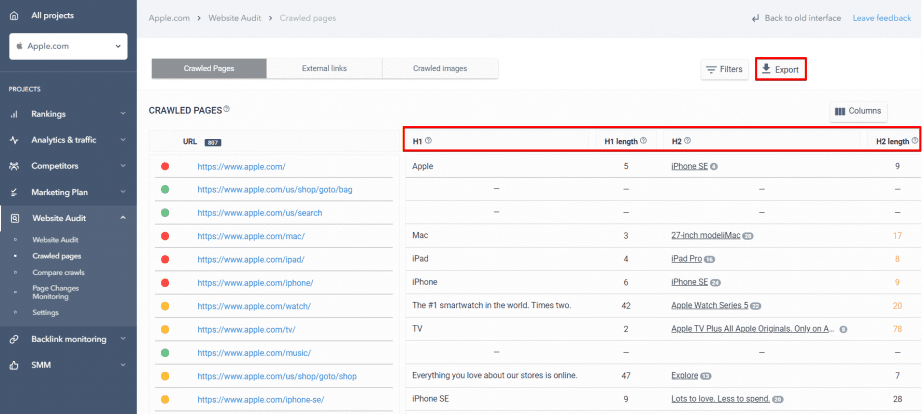The width and height of the screenshot is (924, 414).
Task: Click the H1 text 'The #1 smartwatch in the world'
Action: (x=492, y=306)
